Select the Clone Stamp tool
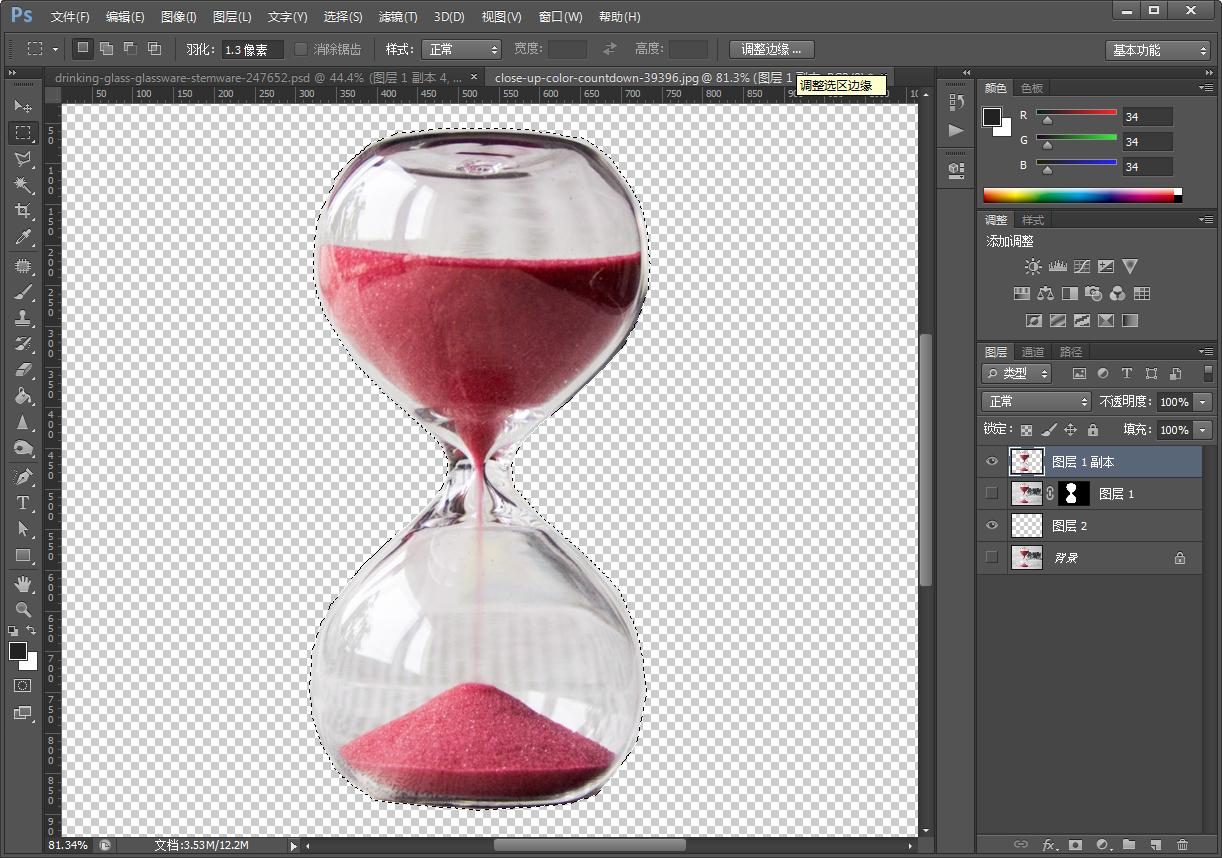The width and height of the screenshot is (1222, 858). [x=23, y=319]
